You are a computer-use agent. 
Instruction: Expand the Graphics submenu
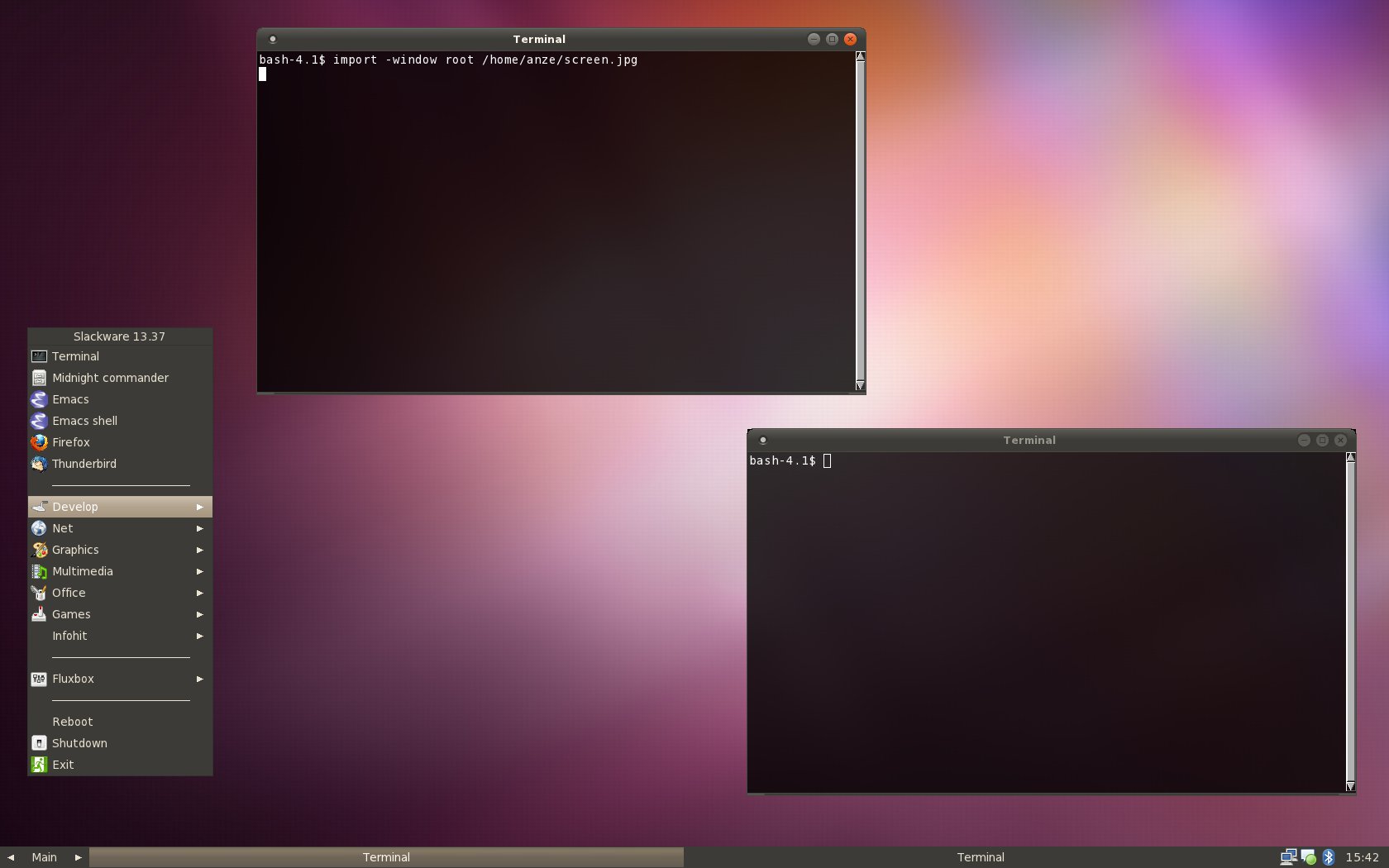click(x=120, y=550)
